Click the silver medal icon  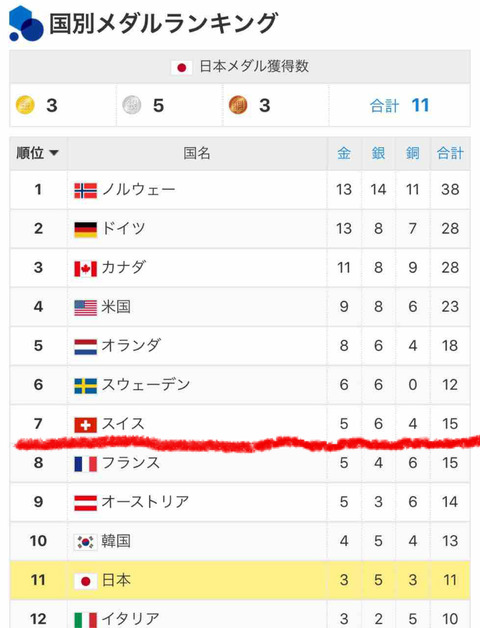[x=132, y=105]
